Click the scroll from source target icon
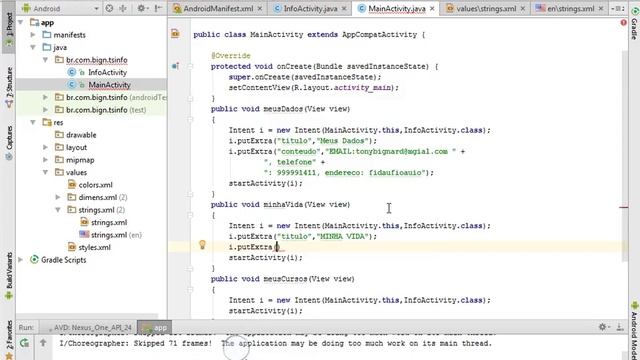 pyautogui.click(x=109, y=8)
